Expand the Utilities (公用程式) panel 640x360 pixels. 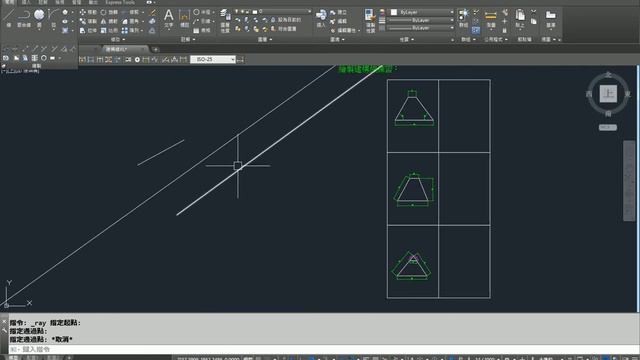[496, 40]
